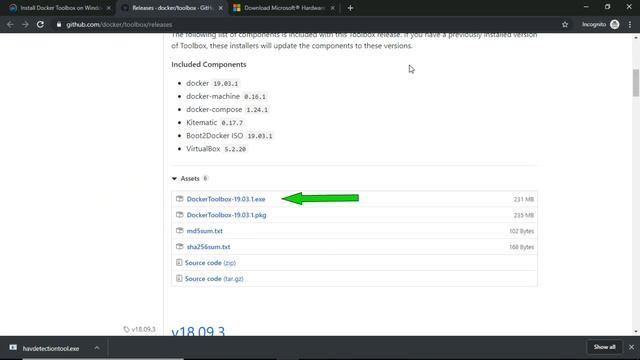The image size is (640, 360).
Task: Collapse the Assets section triangle
Action: [x=174, y=179]
